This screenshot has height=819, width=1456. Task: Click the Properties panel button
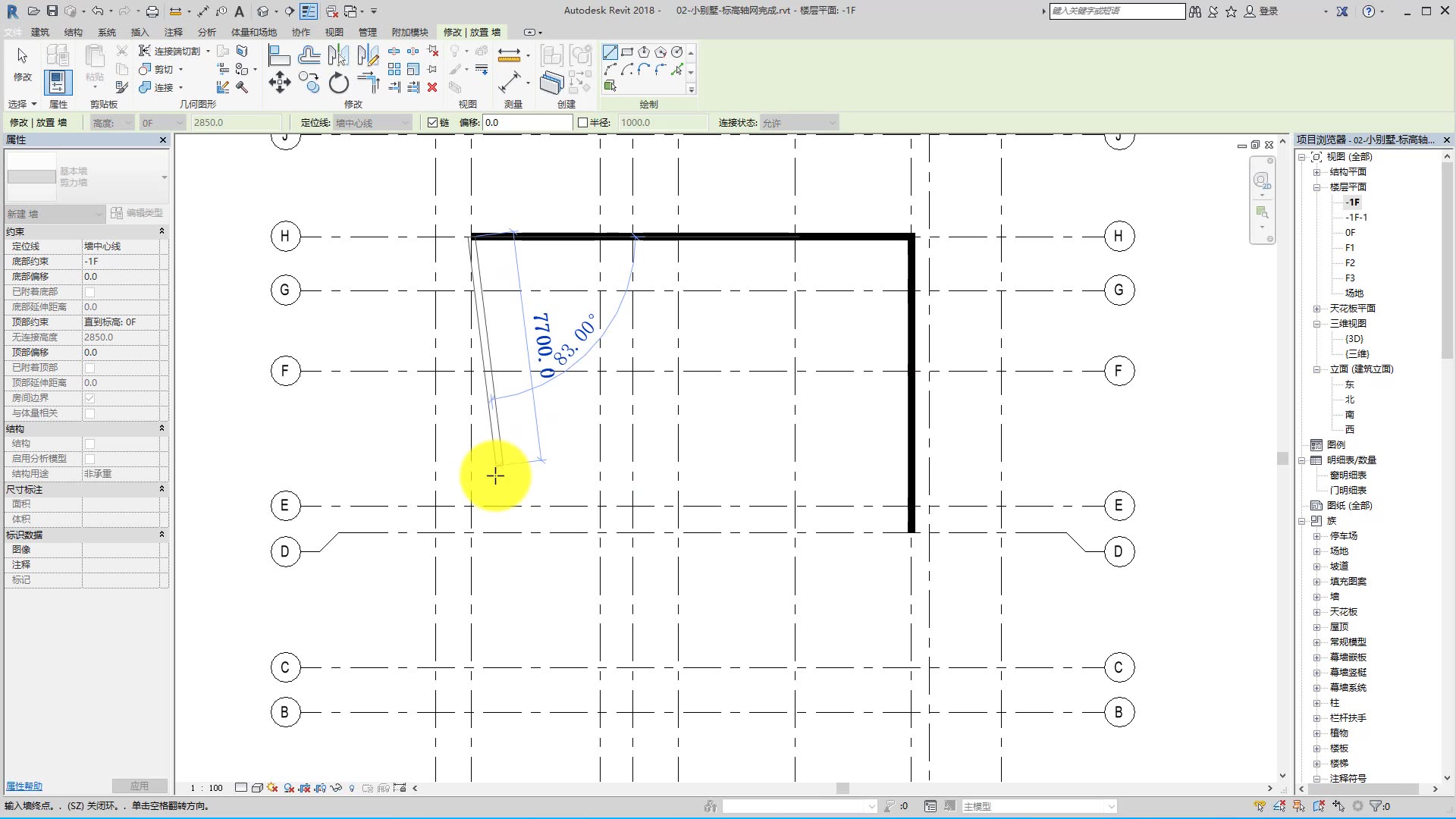[58, 82]
